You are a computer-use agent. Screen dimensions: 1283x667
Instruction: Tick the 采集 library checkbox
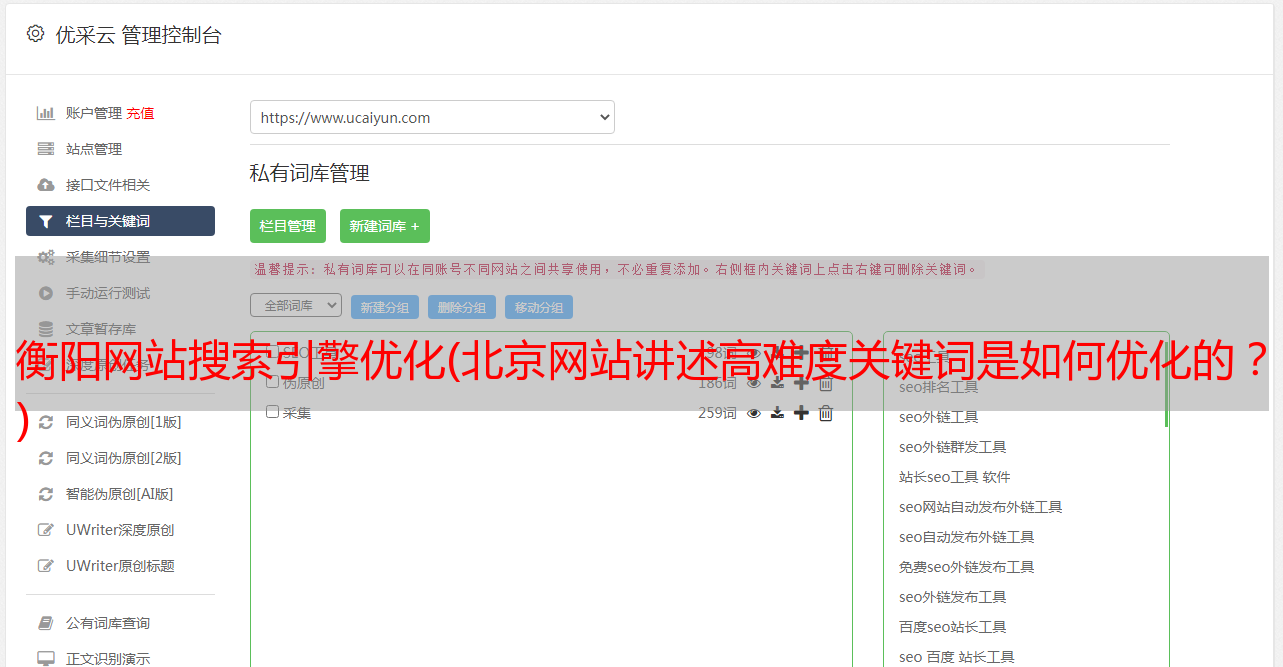point(272,412)
